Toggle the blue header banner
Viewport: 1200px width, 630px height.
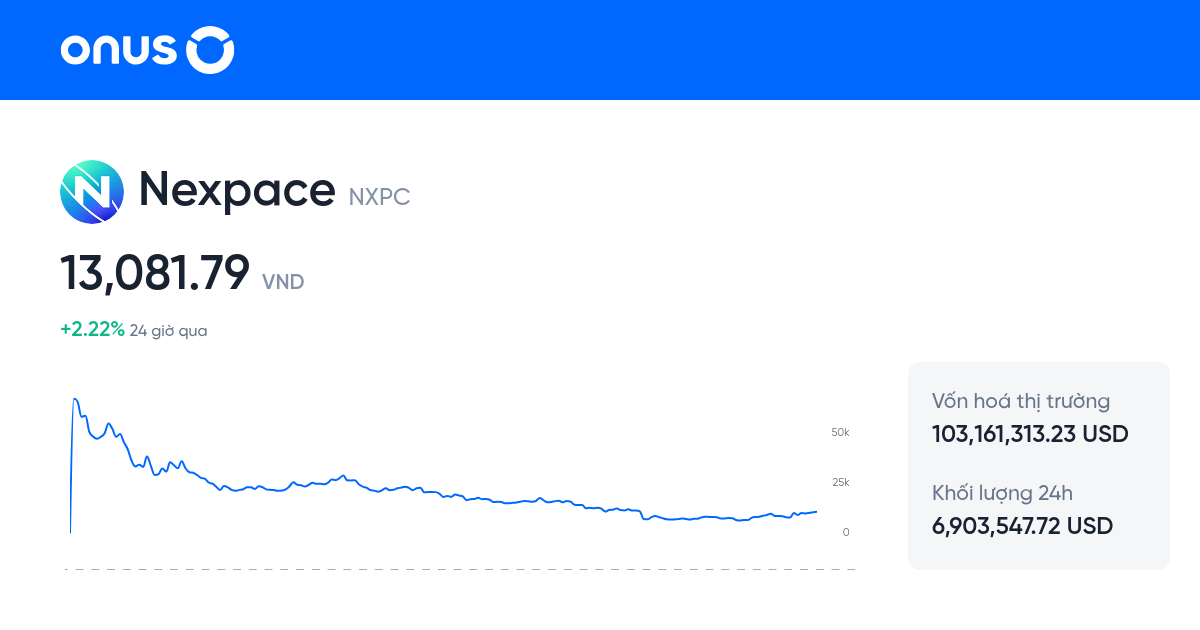point(600,49)
